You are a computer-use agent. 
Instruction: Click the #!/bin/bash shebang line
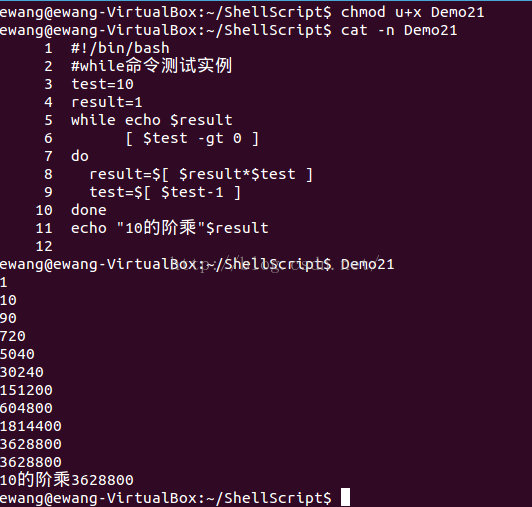coord(120,48)
